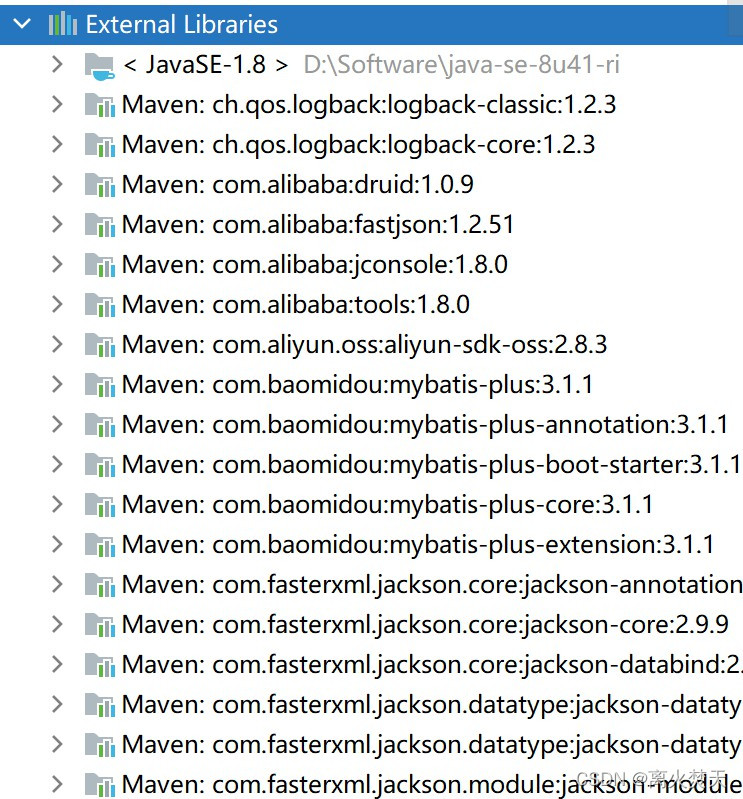Select Maven: com.baomidou:mybatis-plus-boot-starter:3.1.1
Viewport: 743px width, 799px height.
pos(432,465)
